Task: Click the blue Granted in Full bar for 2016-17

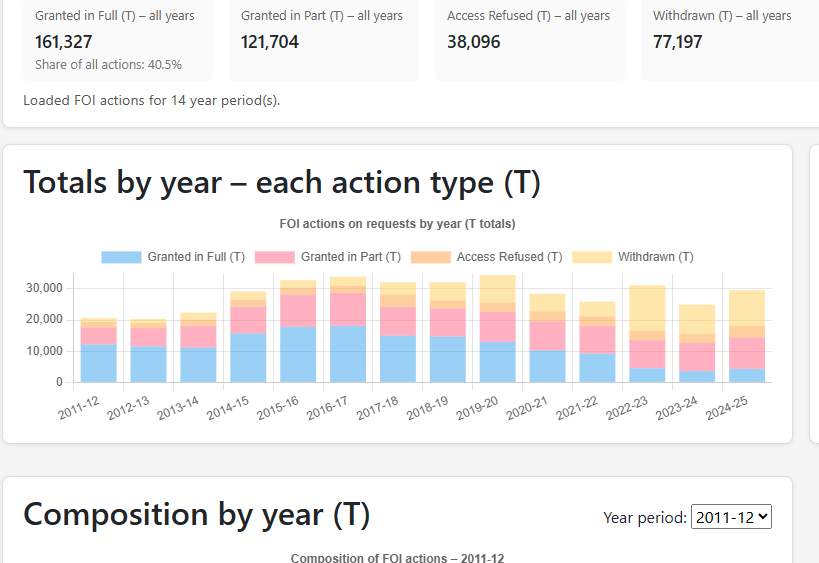Action: point(348,354)
